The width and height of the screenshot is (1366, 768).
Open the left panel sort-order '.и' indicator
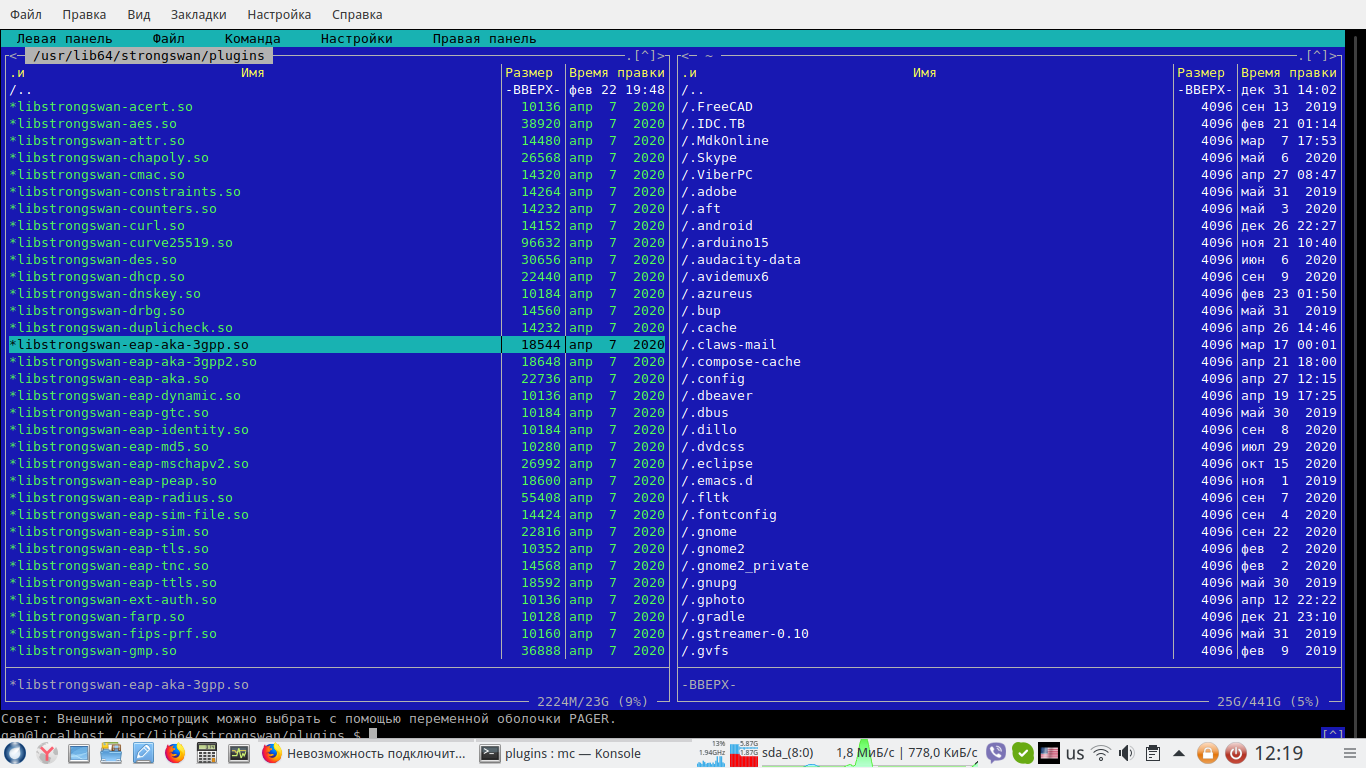pos(17,73)
